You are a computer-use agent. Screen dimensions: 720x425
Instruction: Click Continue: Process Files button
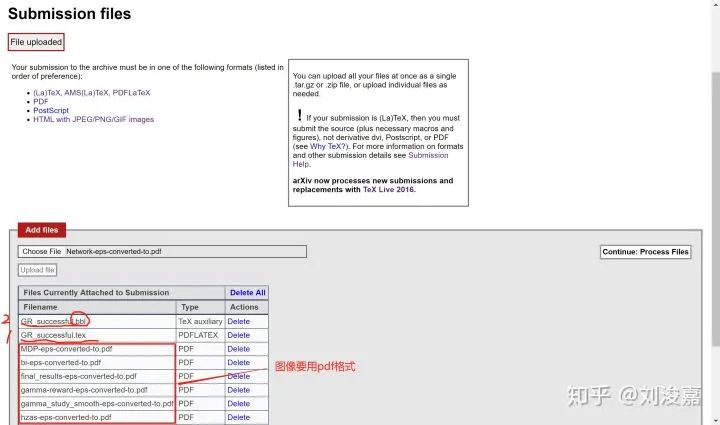coord(645,252)
